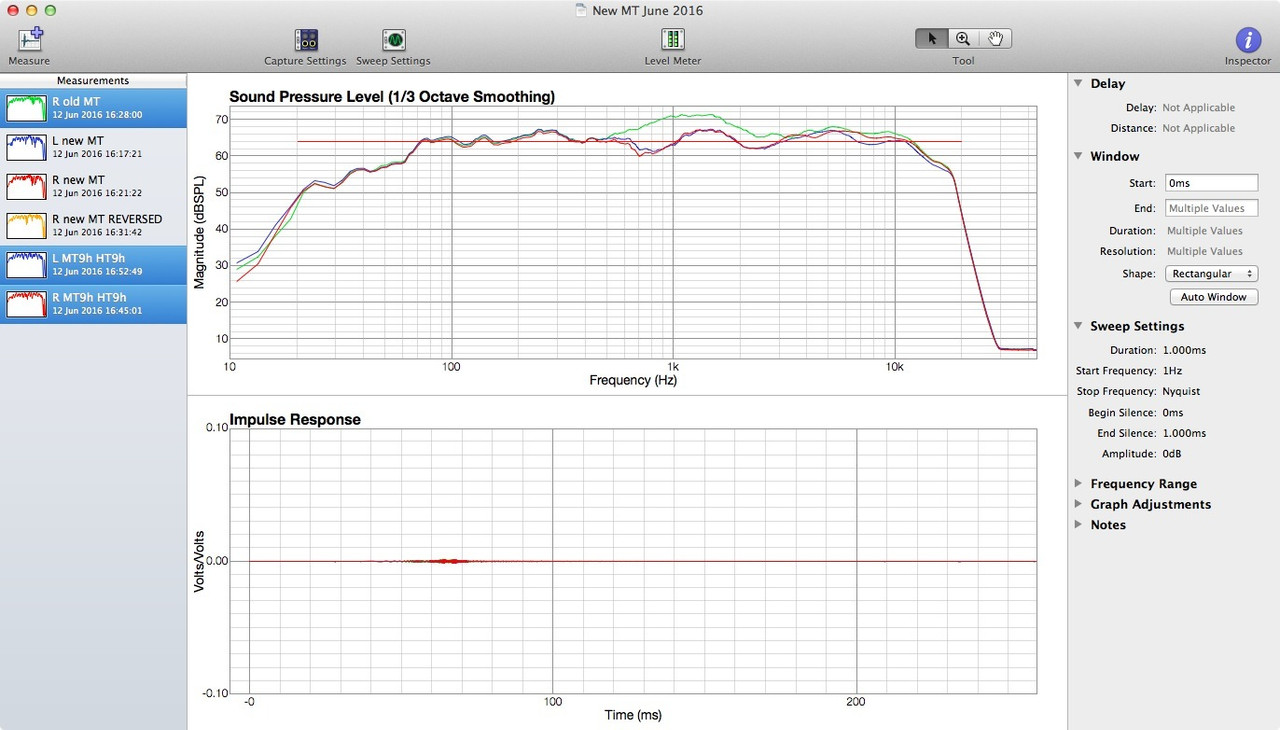Open Capture Settings from toolbar
Viewport: 1280px width, 730px height.
click(305, 40)
